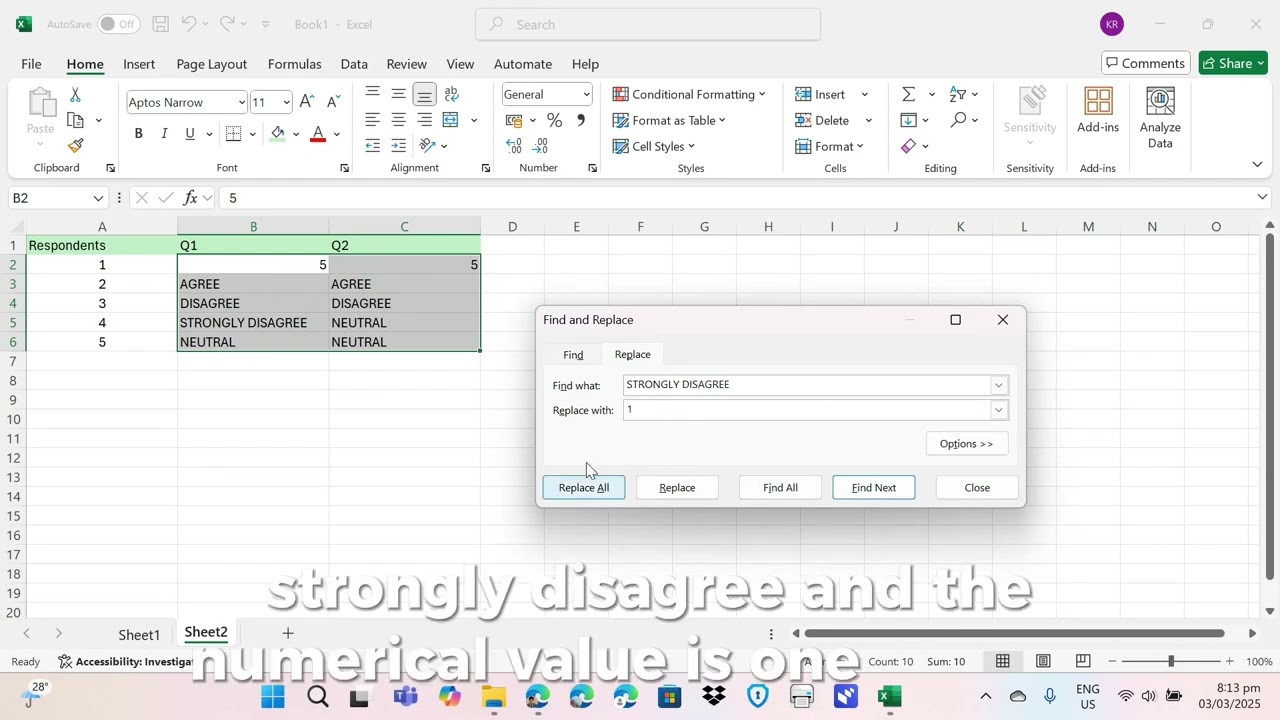The width and height of the screenshot is (1280, 720).
Task: Click Increase Decimal icon
Action: point(514,146)
